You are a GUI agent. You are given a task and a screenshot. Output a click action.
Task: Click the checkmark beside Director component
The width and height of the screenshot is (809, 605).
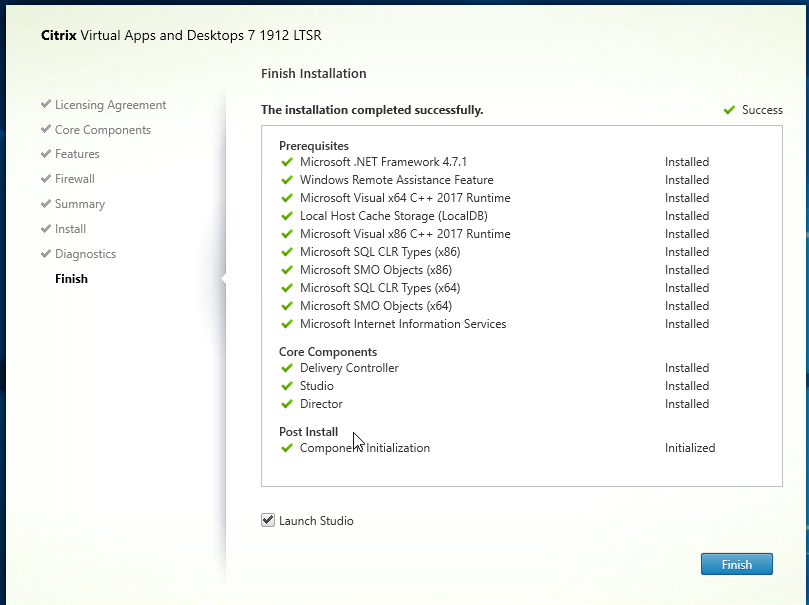[287, 404]
